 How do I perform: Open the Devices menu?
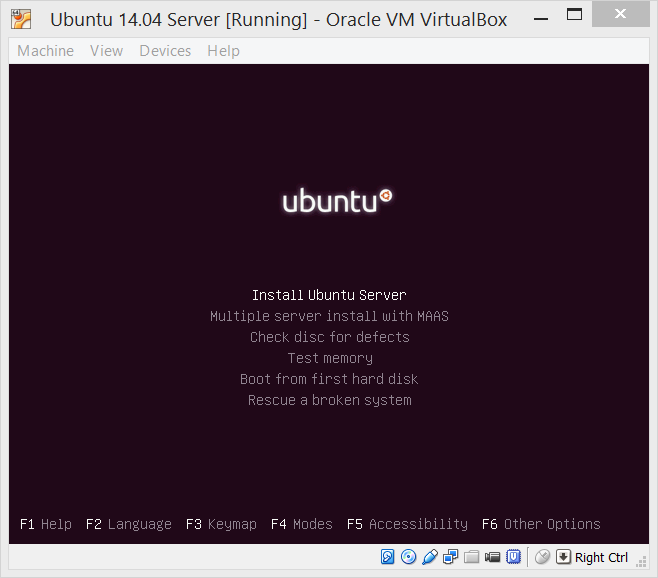[x=165, y=51]
